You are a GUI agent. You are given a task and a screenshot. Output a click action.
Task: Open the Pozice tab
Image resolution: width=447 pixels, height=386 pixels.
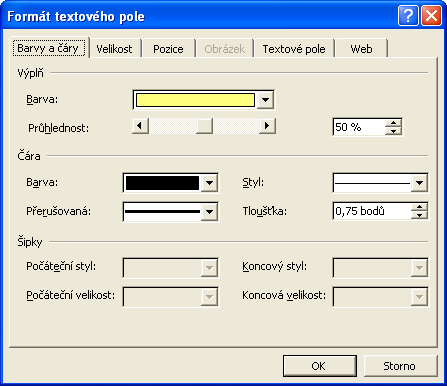pyautogui.click(x=168, y=49)
